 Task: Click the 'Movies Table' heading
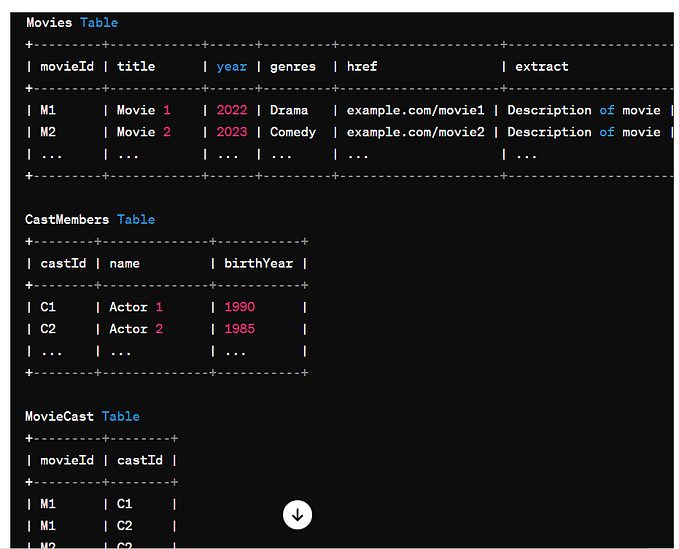pyautogui.click(x=72, y=23)
